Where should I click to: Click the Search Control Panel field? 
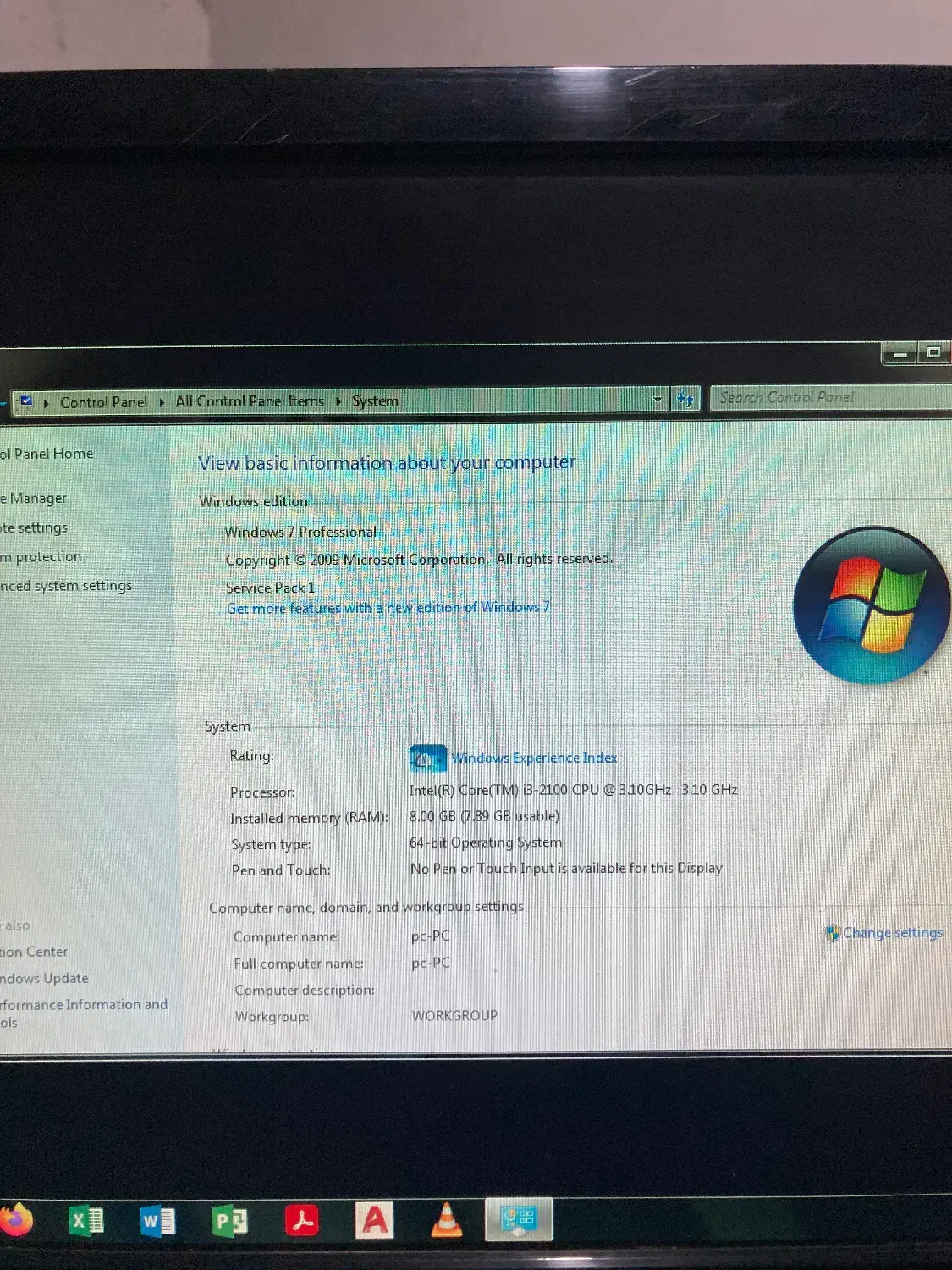coord(831,396)
